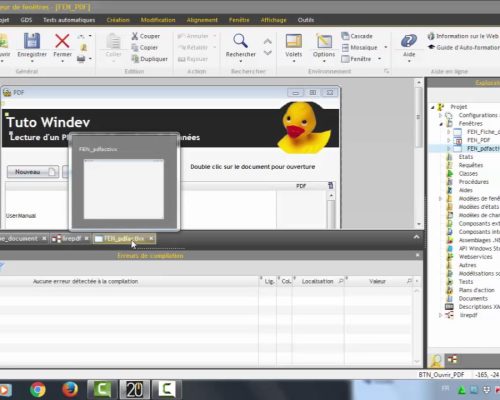The height and width of the screenshot is (400, 500).
Task: Click the Classes icon in project tree
Action: [450, 173]
